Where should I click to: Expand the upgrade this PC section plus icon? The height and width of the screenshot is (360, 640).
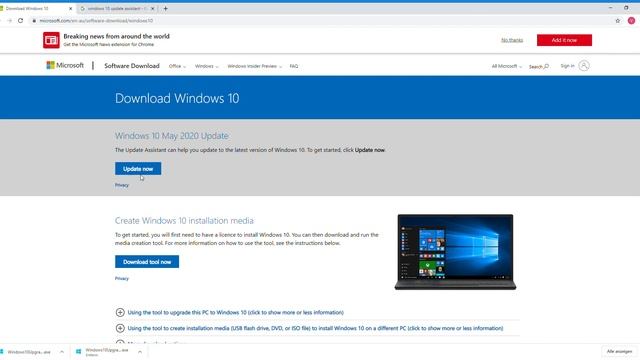tap(120, 312)
